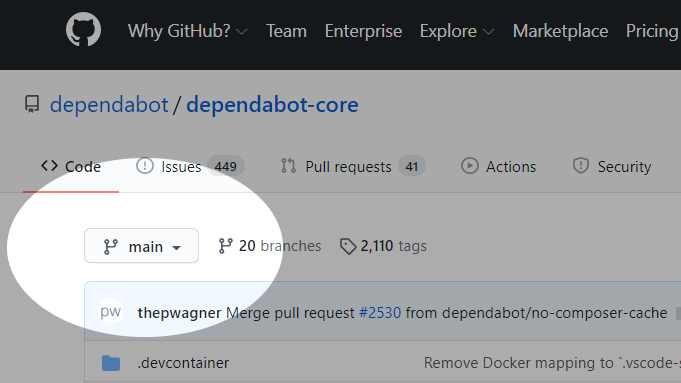Open the .devcontainer folder
The height and width of the screenshot is (383, 681).
183,363
